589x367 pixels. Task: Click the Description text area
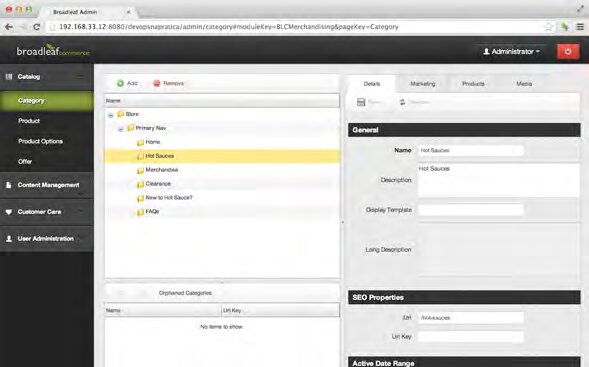coord(499,180)
